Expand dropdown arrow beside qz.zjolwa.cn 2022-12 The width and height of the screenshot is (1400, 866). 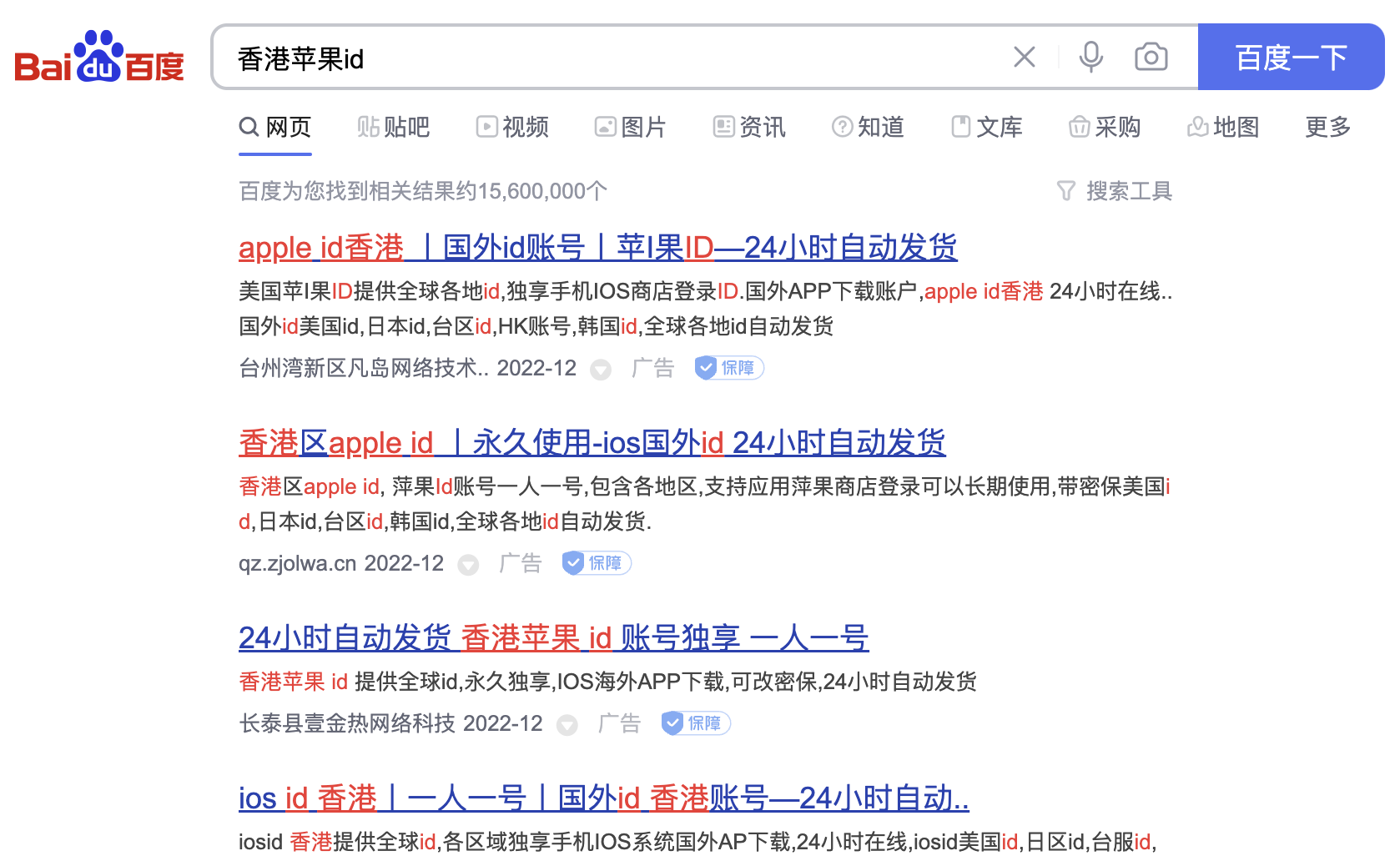point(469,565)
